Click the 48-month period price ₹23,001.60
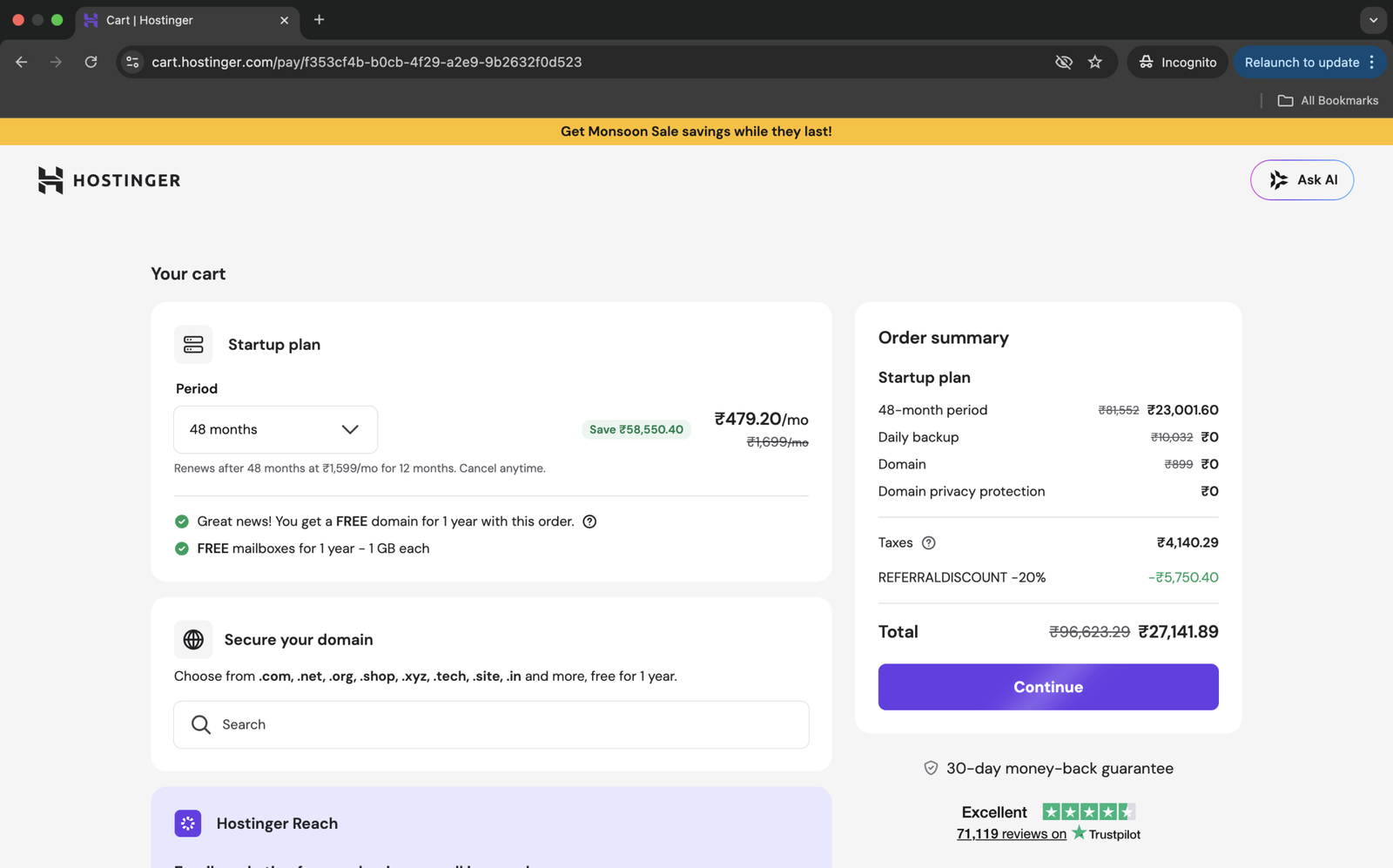 coord(1182,410)
